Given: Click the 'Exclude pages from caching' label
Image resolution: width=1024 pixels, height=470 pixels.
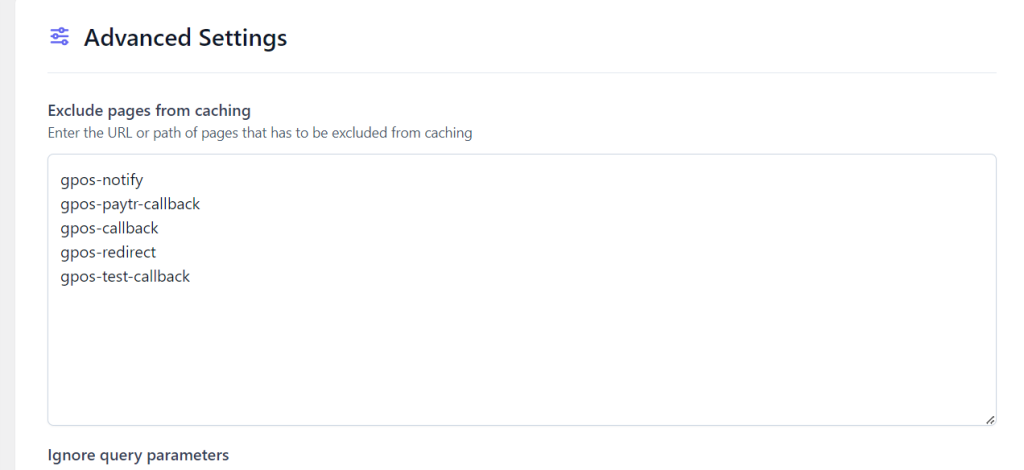Looking at the screenshot, I should [x=149, y=110].
